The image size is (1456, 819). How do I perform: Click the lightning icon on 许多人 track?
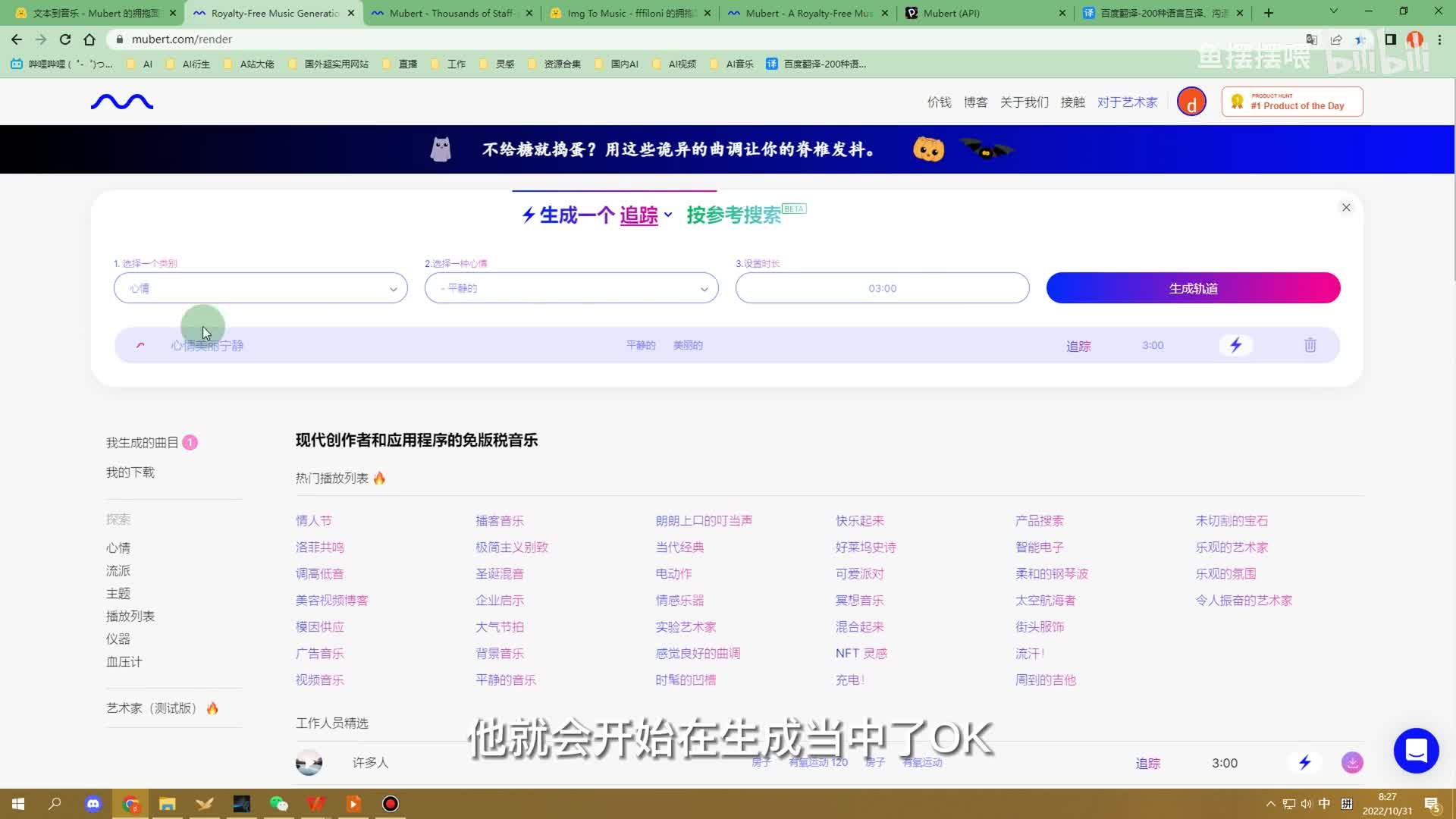(1304, 762)
